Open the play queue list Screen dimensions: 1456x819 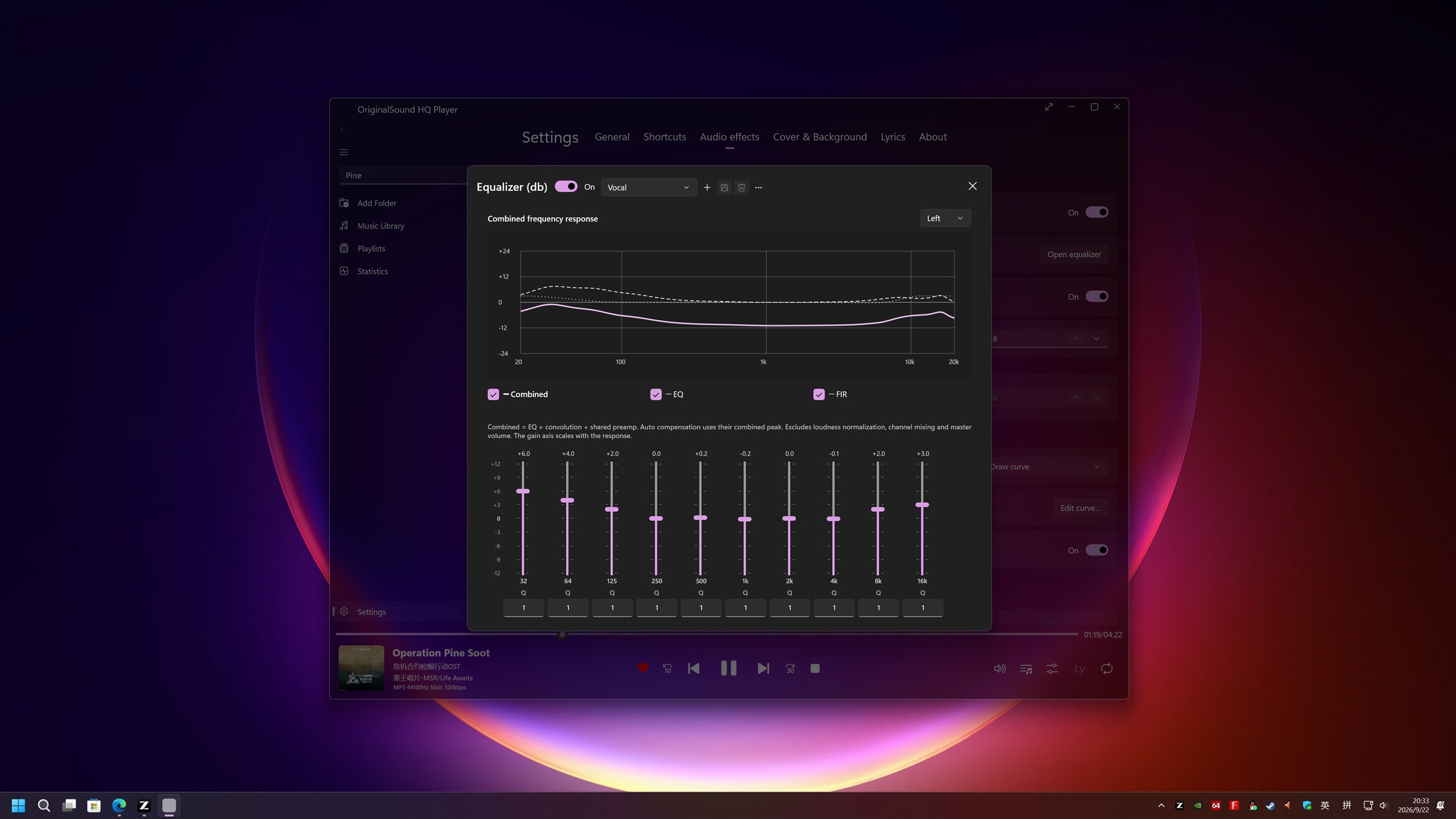pos(1026,669)
